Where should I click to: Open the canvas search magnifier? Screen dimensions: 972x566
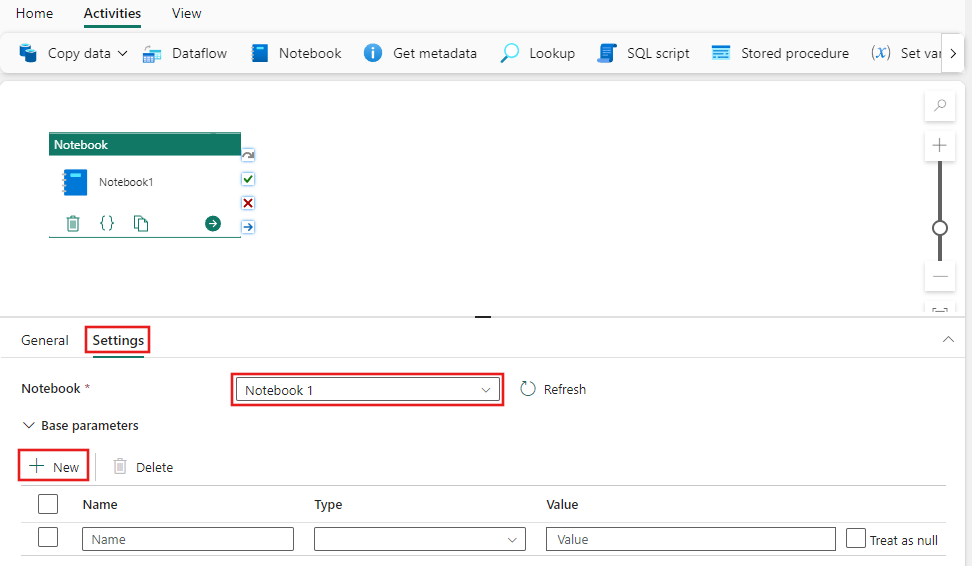[940, 105]
